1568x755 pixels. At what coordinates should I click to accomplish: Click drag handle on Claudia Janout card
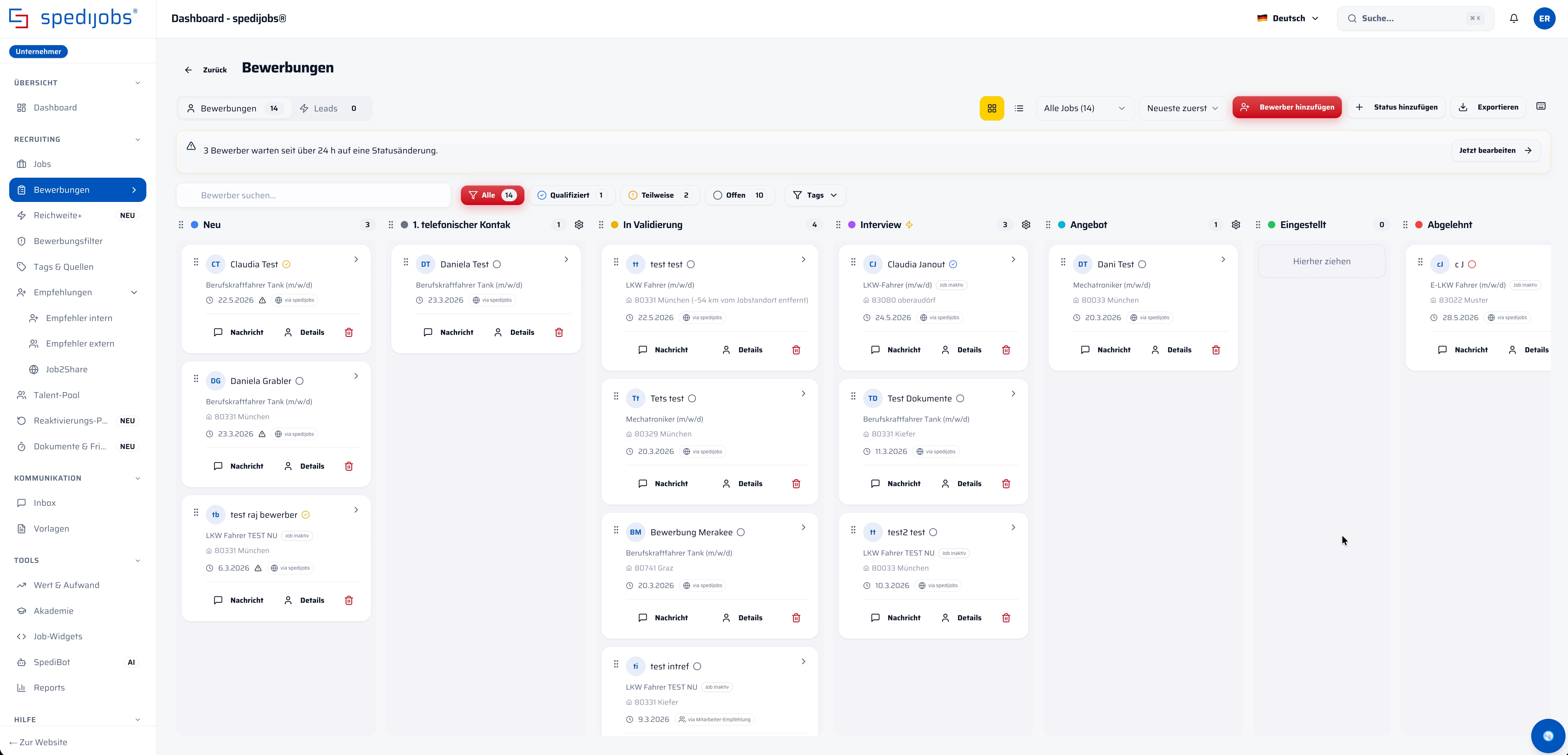[853, 262]
